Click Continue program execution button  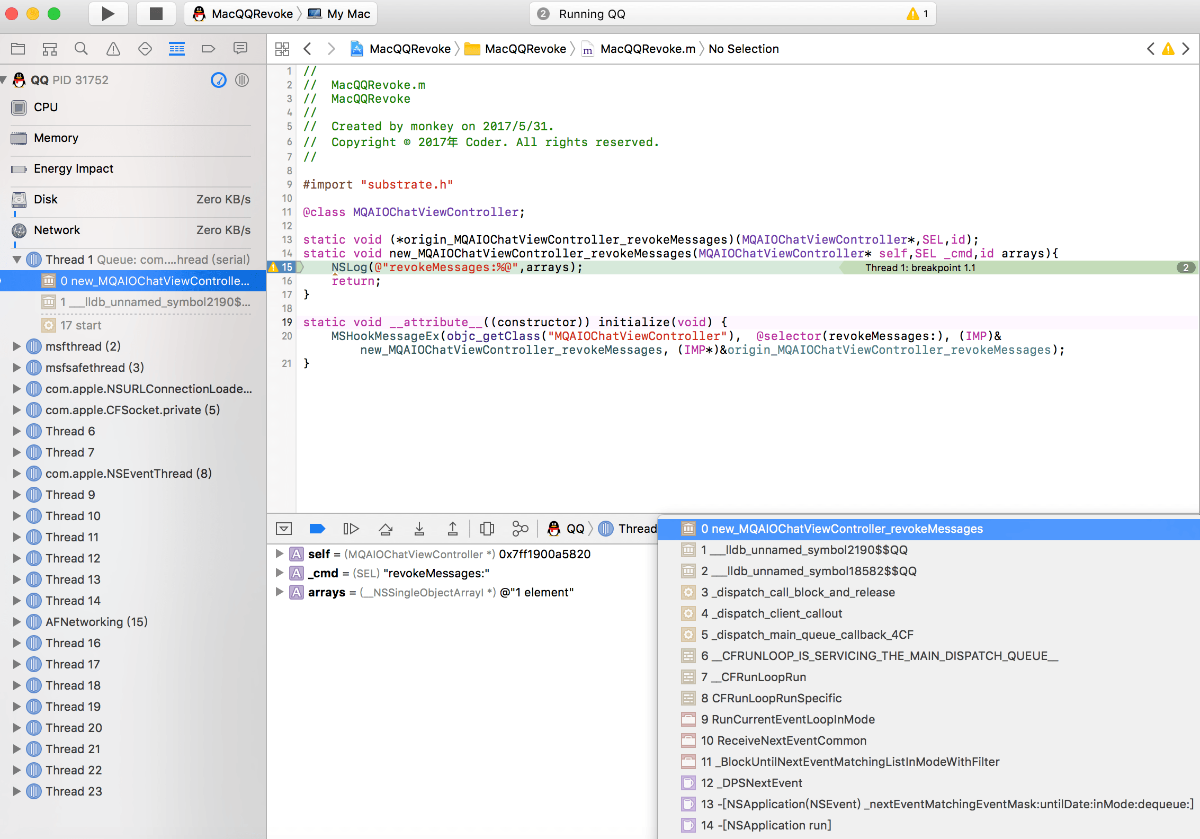(351, 529)
